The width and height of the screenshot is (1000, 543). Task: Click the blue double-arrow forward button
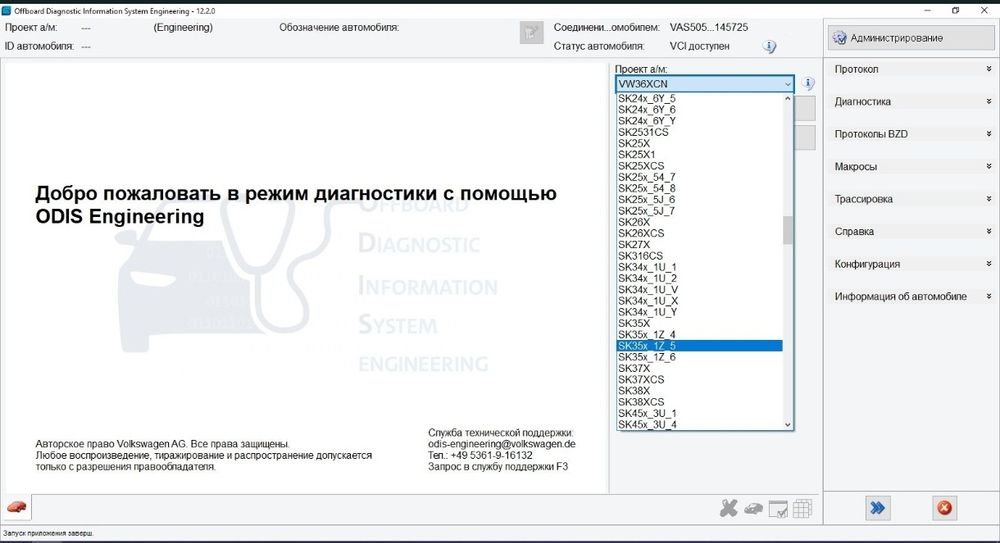tap(878, 508)
